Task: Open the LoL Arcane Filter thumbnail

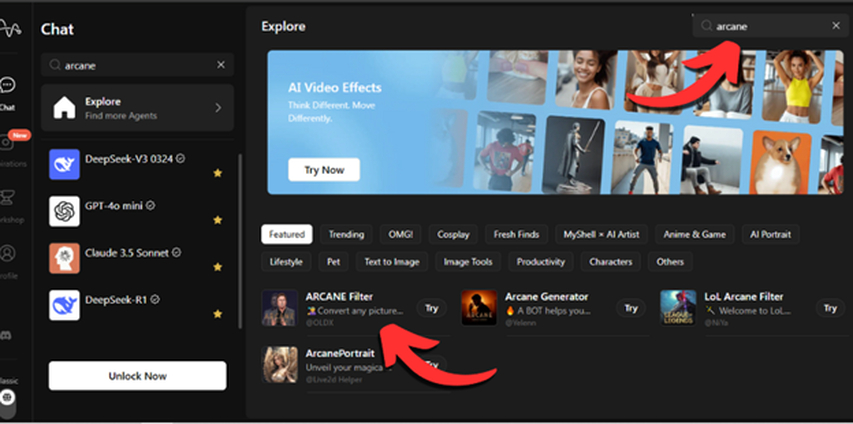Action: pyautogui.click(x=678, y=308)
